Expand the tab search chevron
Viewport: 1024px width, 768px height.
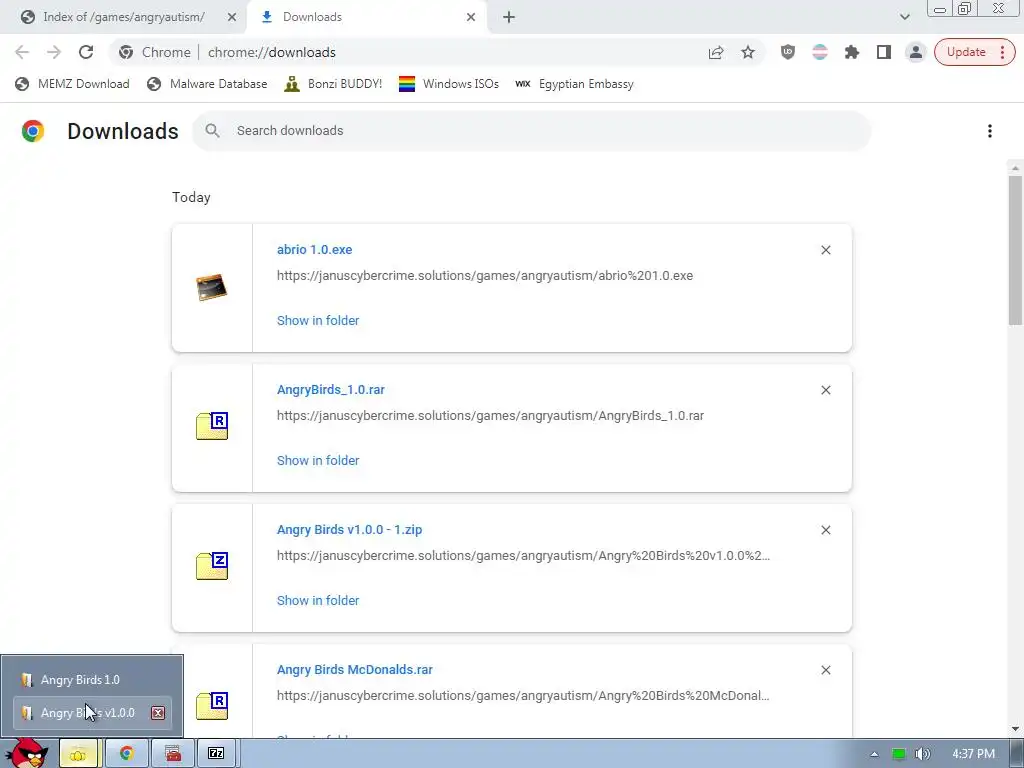pos(904,17)
